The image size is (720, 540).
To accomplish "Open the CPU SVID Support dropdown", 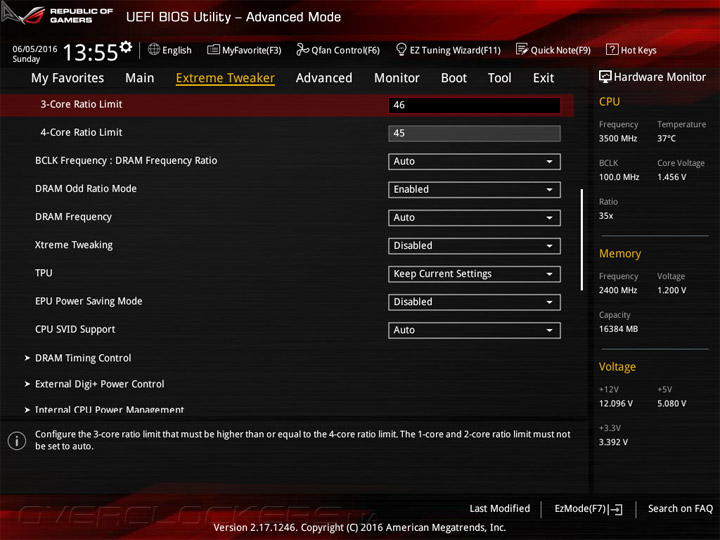I will tap(474, 330).
